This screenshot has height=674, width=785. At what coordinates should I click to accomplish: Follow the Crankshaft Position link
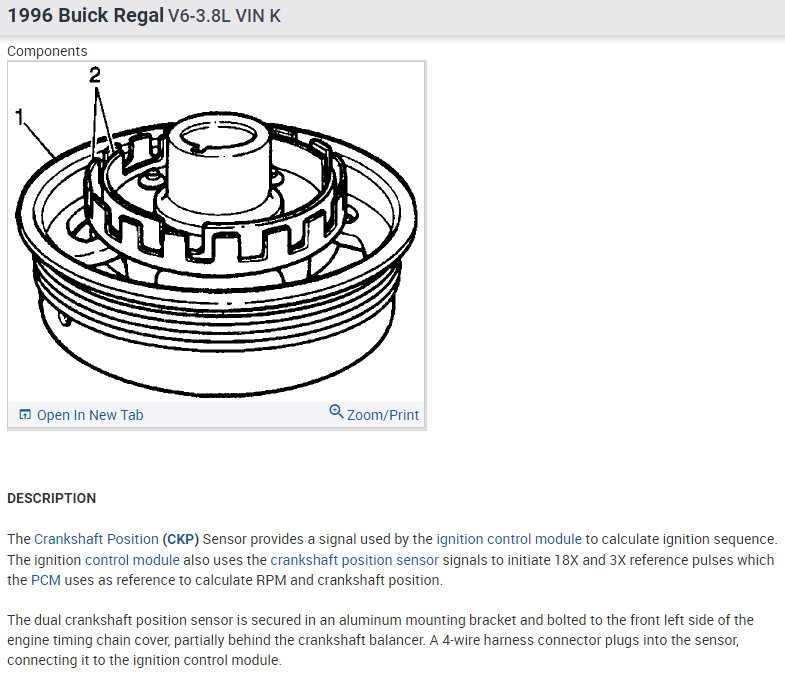[96, 539]
